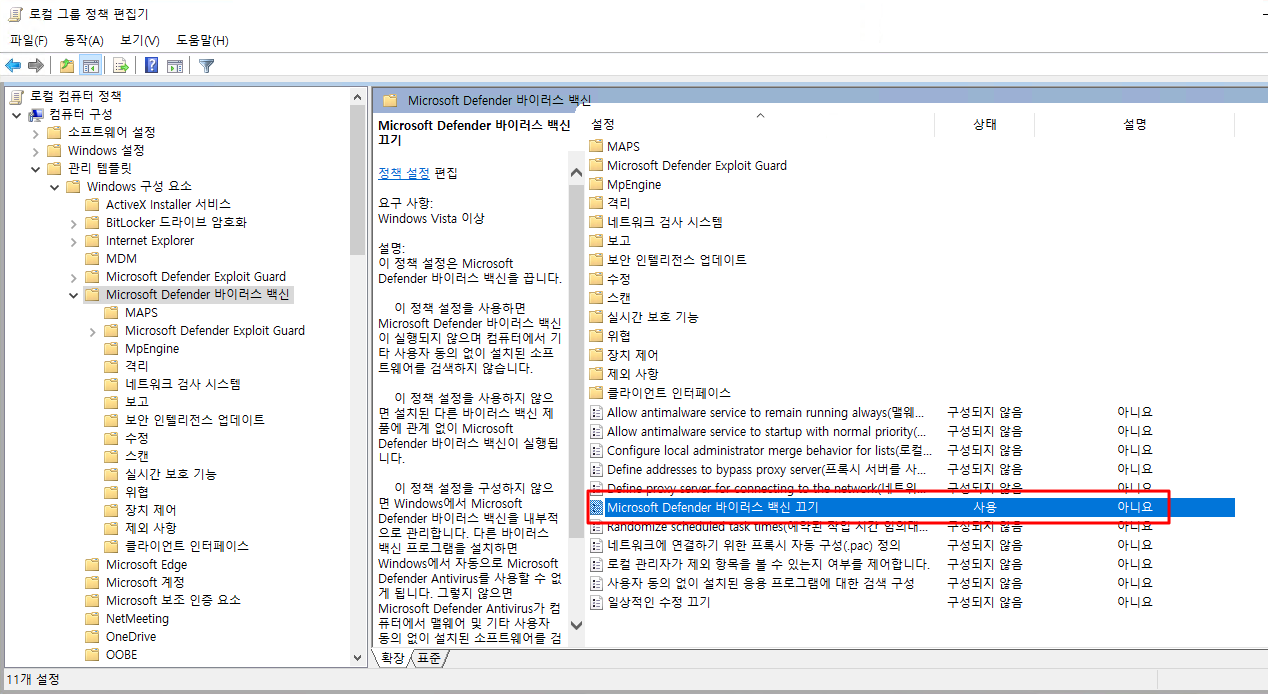
Task: Click the Export List toolbar icon
Action: point(120,66)
